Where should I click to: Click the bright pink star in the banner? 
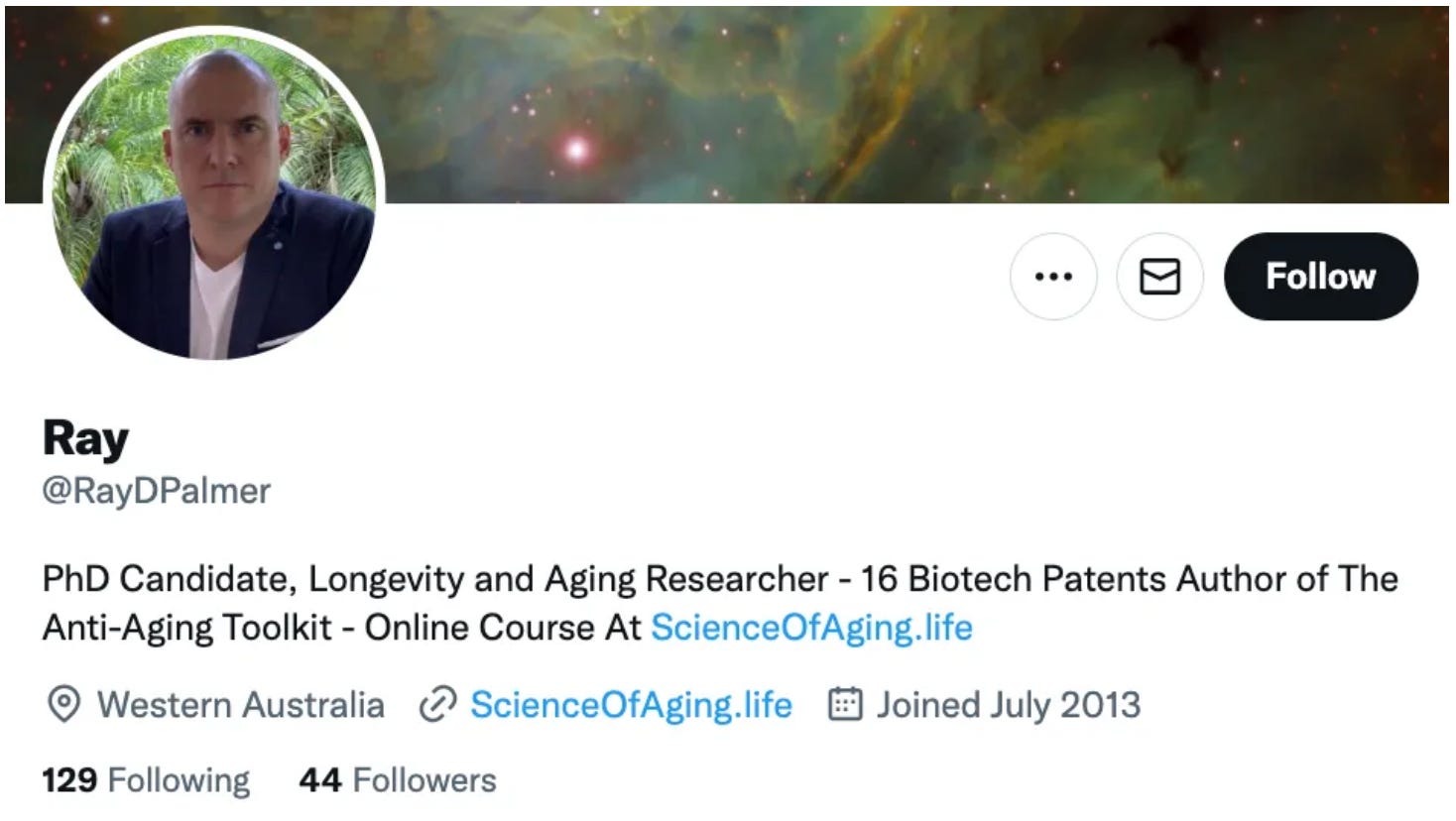pyautogui.click(x=576, y=151)
